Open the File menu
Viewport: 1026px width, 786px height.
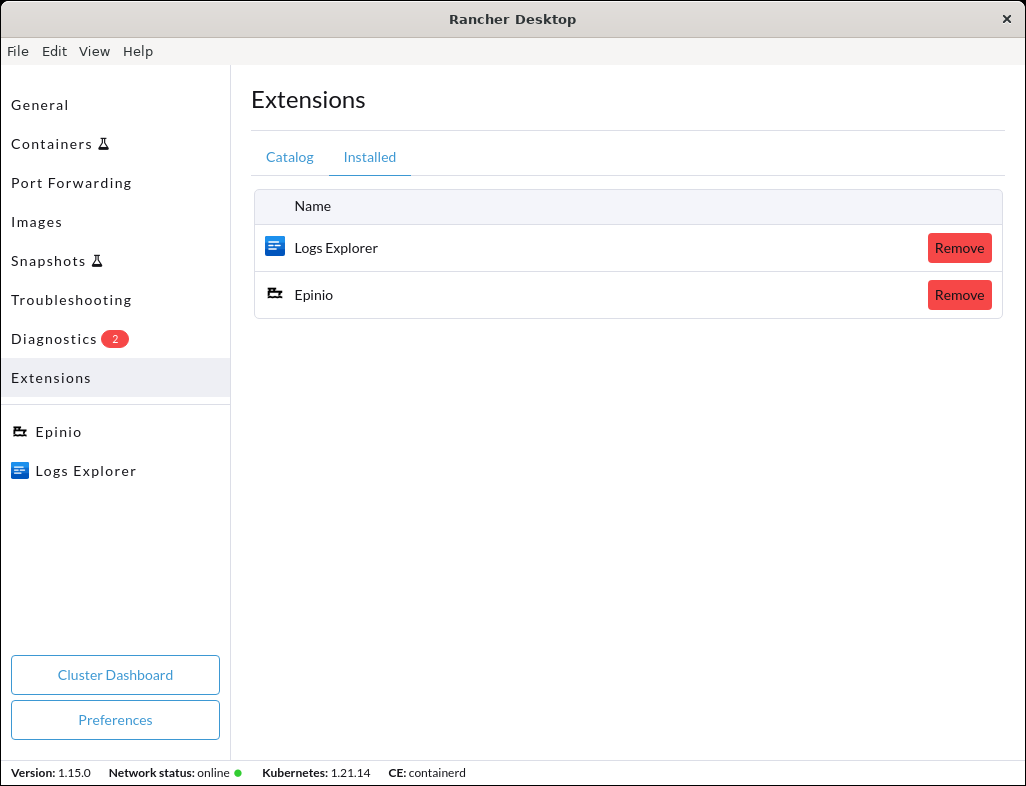[17, 51]
